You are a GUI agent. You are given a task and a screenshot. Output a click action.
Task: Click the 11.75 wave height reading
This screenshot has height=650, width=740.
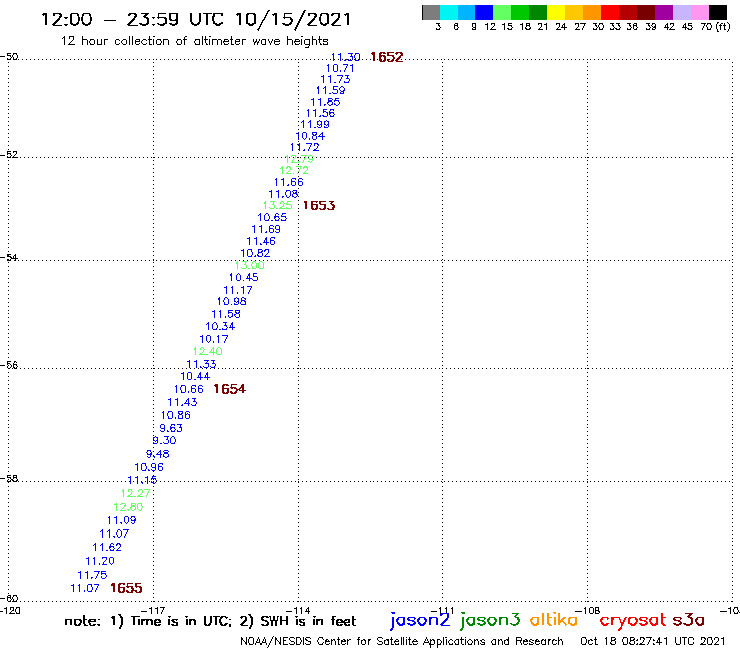click(x=92, y=575)
